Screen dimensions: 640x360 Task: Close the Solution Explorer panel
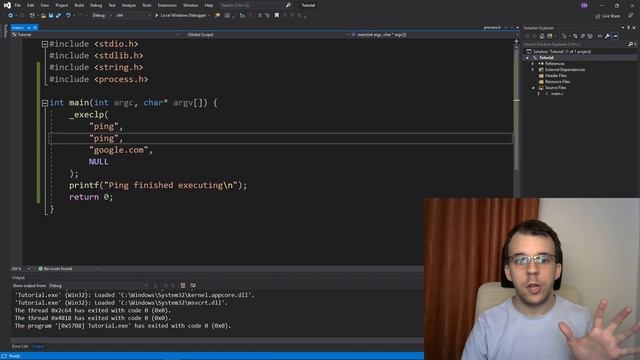pos(634,28)
